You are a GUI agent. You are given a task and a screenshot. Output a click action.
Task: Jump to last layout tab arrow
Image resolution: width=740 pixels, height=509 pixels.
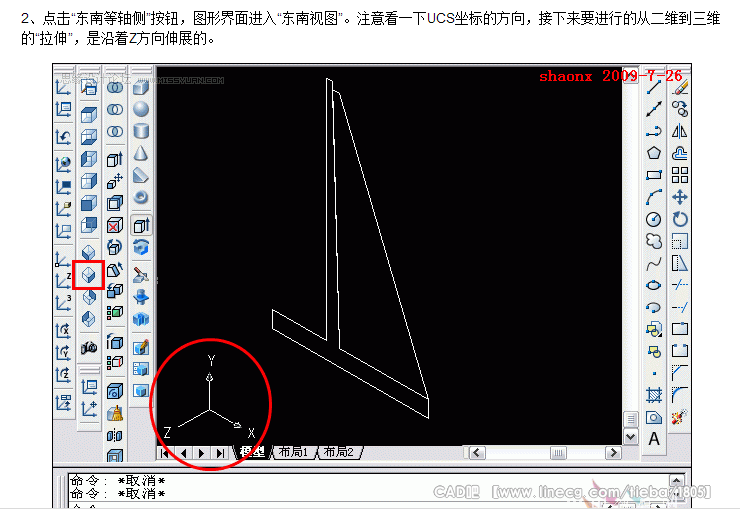pos(220,453)
